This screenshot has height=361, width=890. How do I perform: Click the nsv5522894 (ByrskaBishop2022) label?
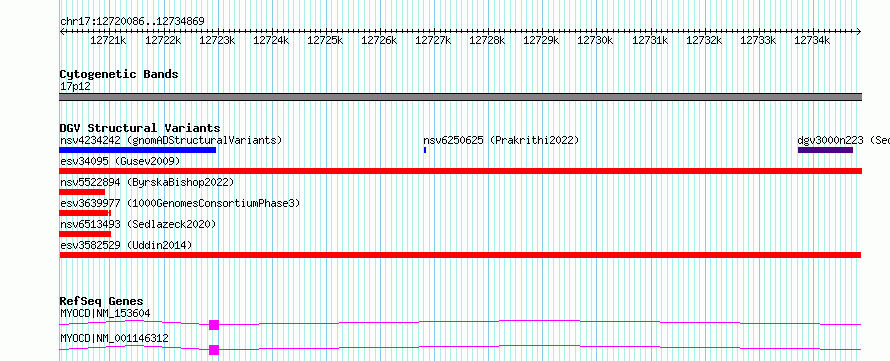click(147, 182)
